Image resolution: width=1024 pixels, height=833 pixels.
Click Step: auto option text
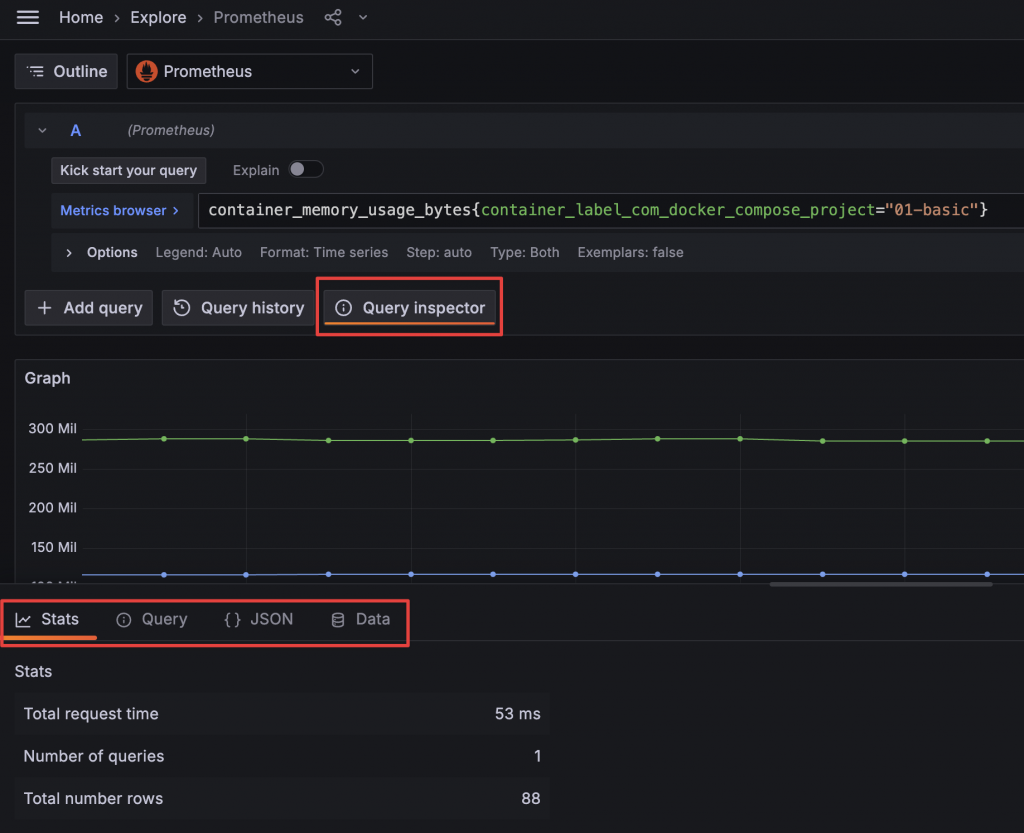439,253
